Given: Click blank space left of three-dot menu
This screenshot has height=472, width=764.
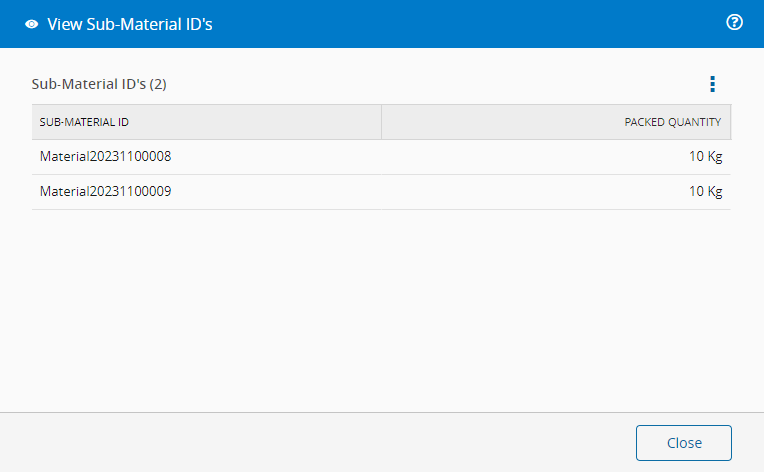Looking at the screenshot, I should (x=450, y=84).
